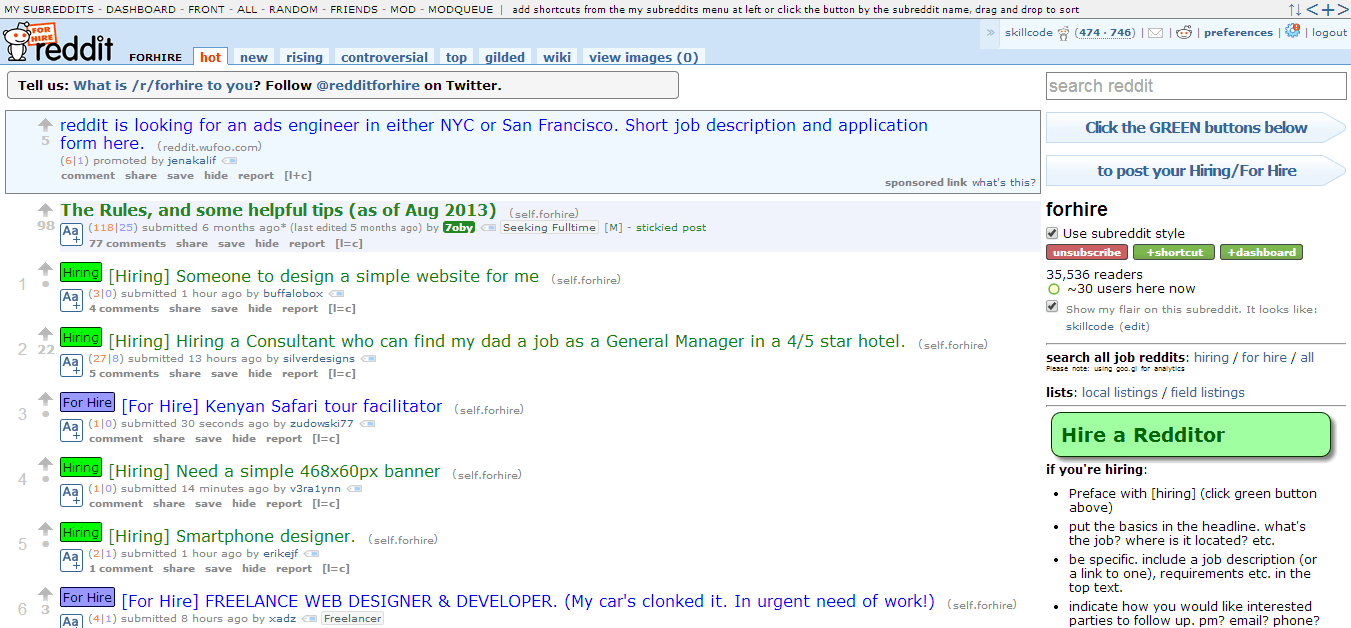Expand text of The Rules post
This screenshot has height=628, width=1351.
coord(71,234)
